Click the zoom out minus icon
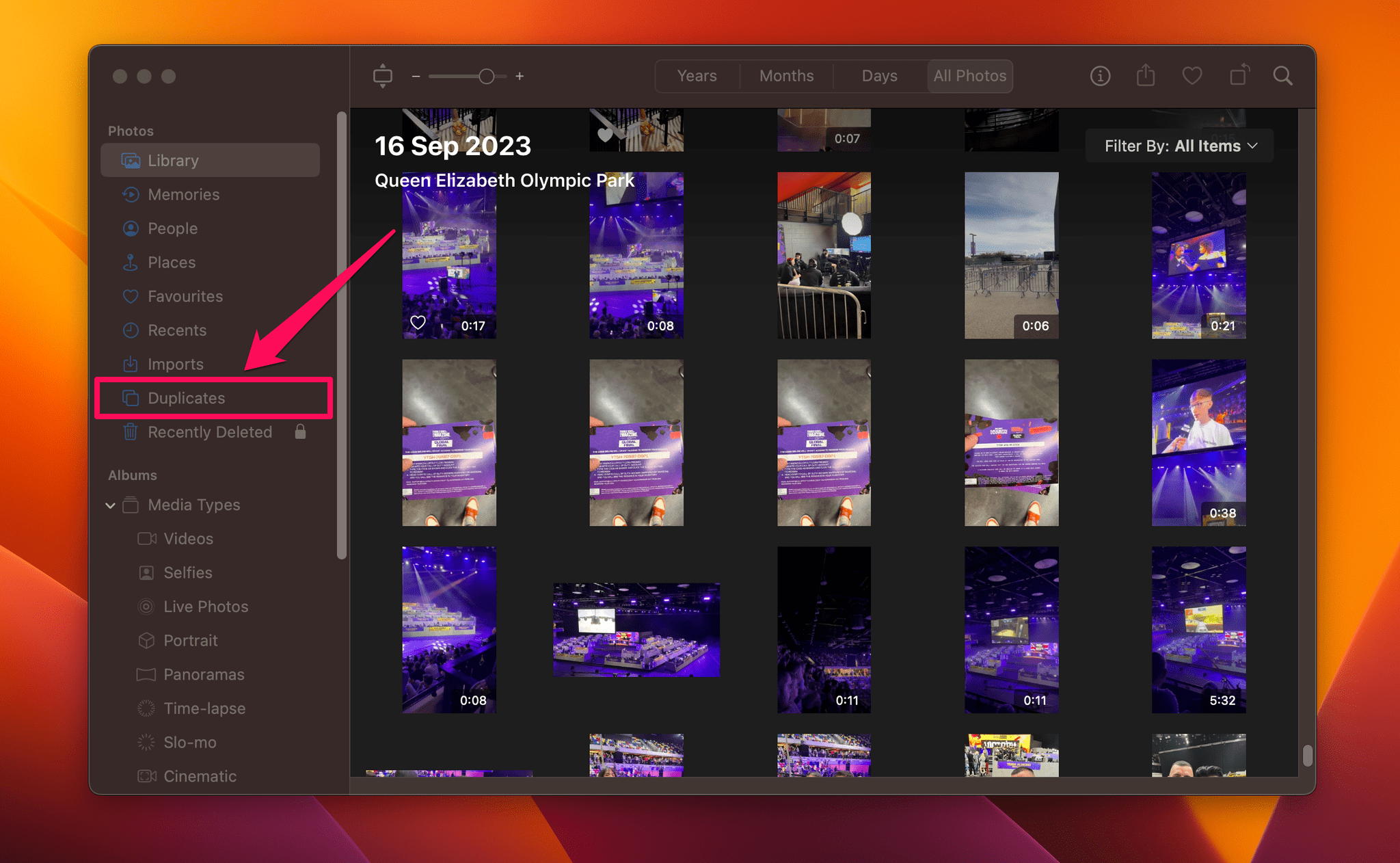Image resolution: width=1400 pixels, height=863 pixels. (416, 77)
